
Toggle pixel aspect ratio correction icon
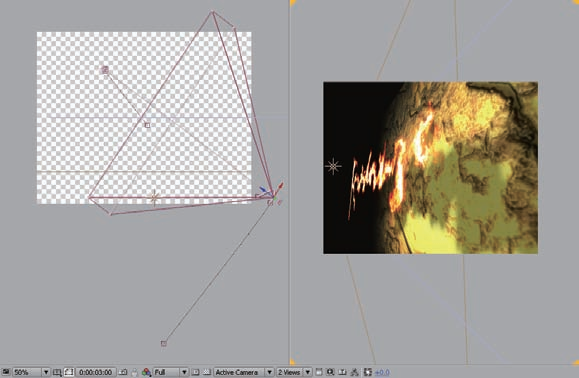319,372
